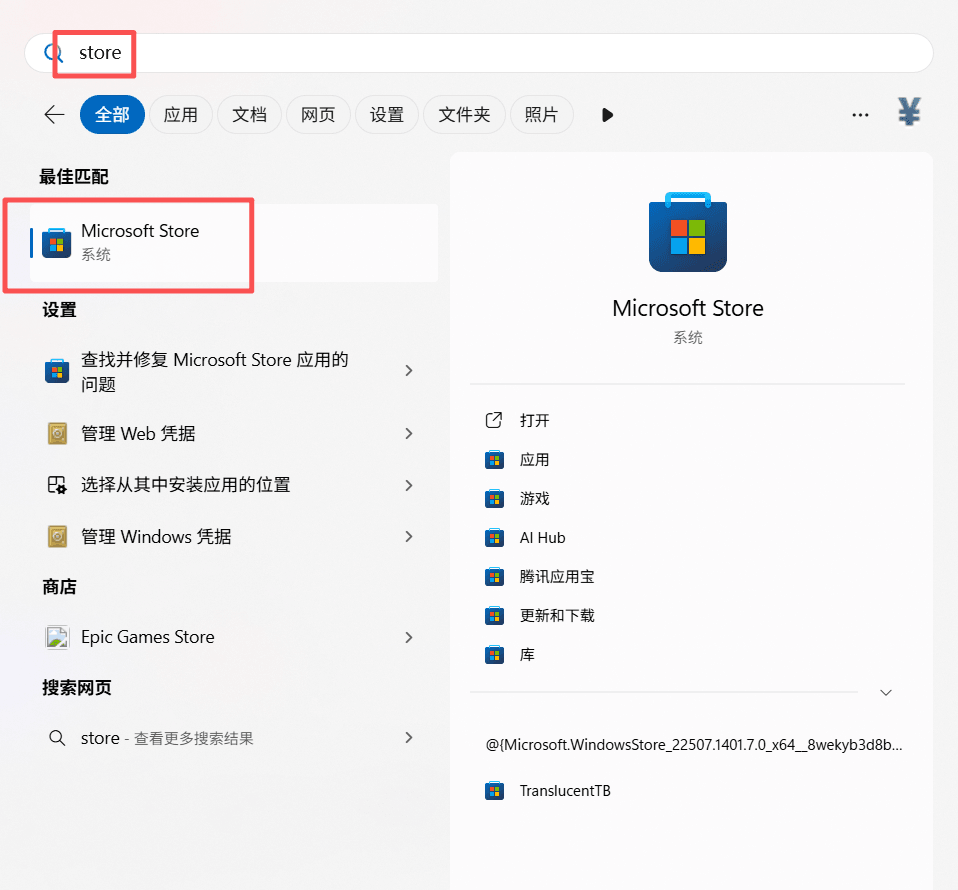Click the large Microsoft Store logo

point(687,232)
